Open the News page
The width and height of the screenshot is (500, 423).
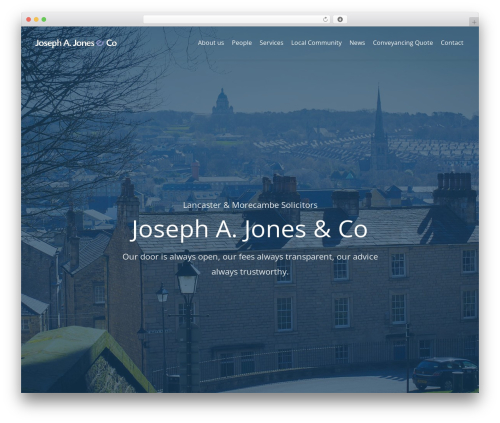tap(357, 43)
